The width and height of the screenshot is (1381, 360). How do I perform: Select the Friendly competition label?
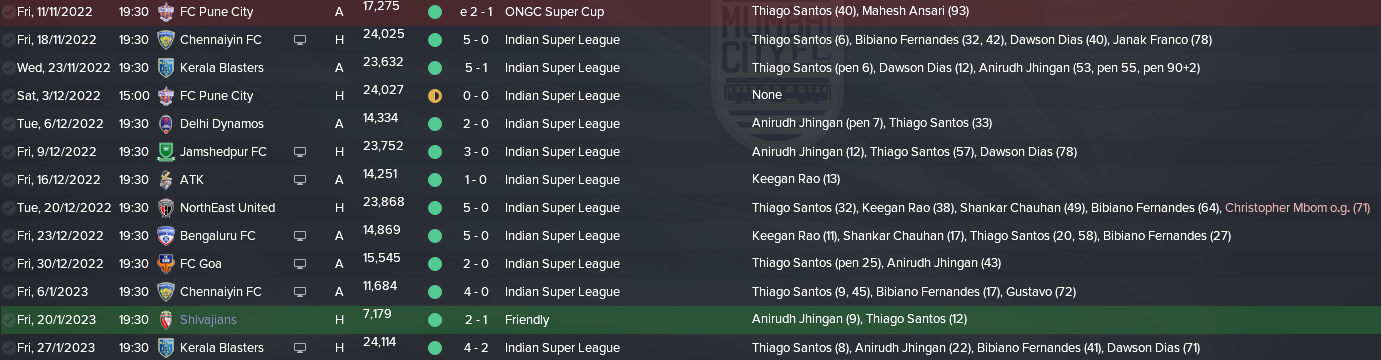(x=527, y=320)
